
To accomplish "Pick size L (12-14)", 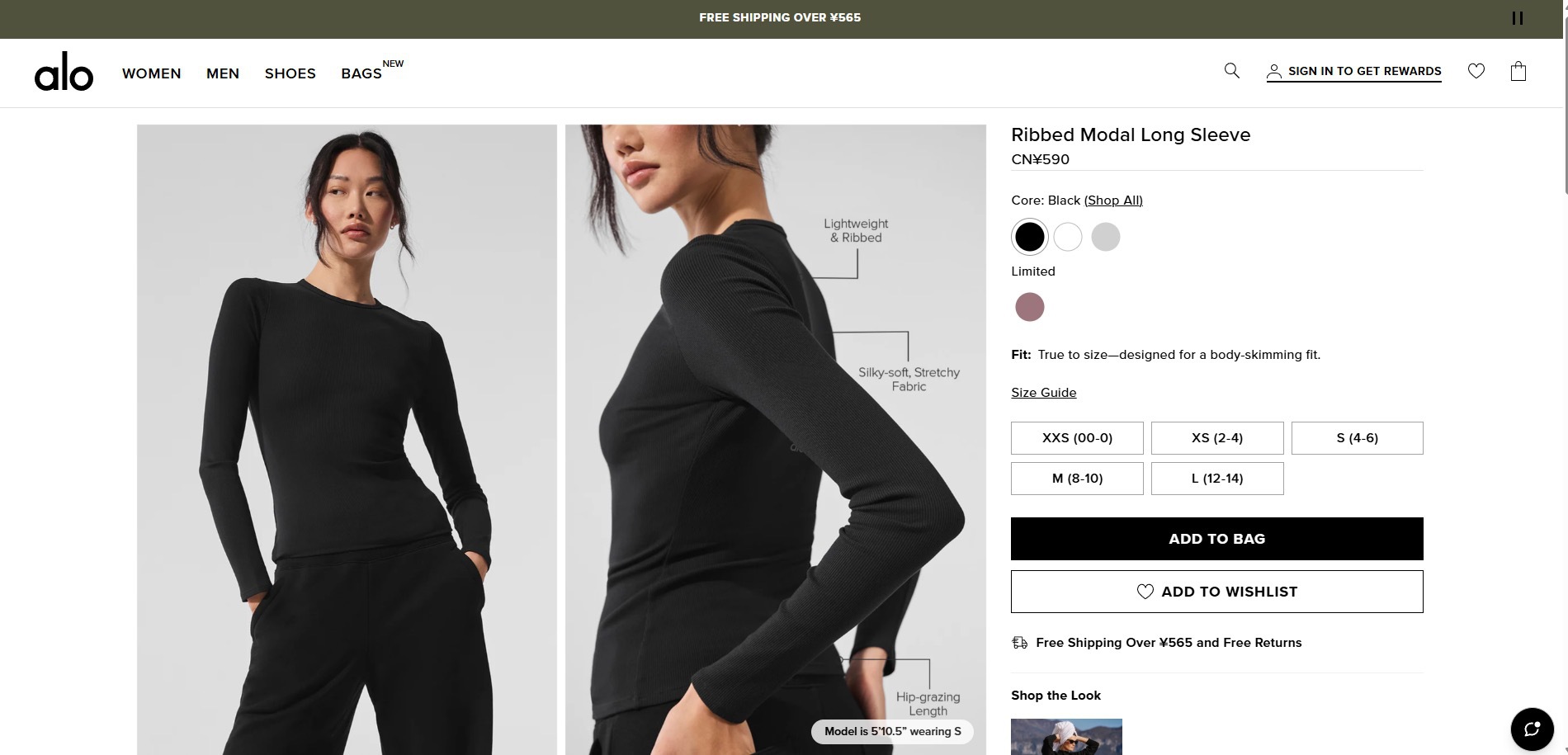I will pyautogui.click(x=1217, y=479).
